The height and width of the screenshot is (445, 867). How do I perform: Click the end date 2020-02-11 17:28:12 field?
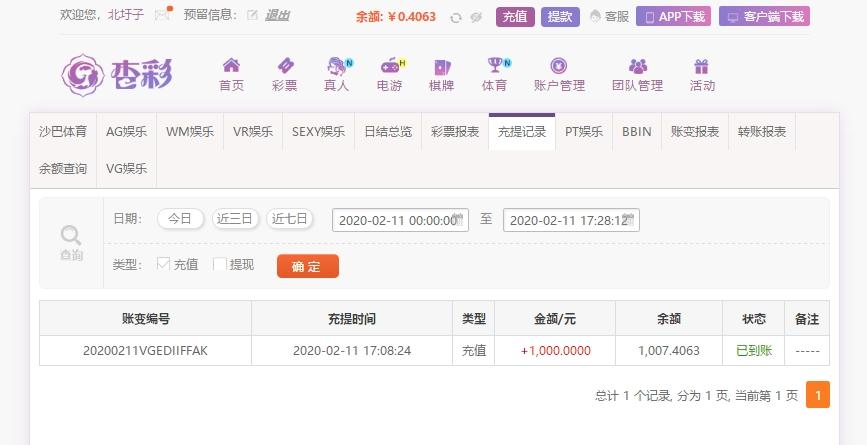tap(571, 220)
